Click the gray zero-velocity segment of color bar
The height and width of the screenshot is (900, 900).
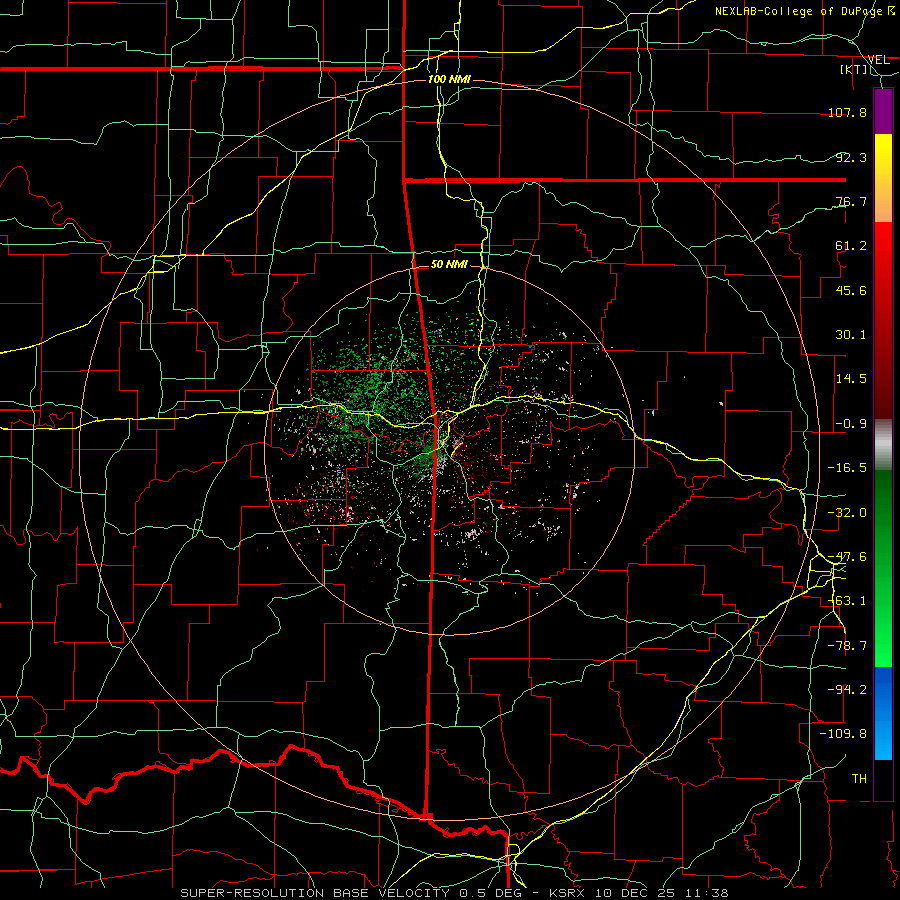pyautogui.click(x=883, y=445)
